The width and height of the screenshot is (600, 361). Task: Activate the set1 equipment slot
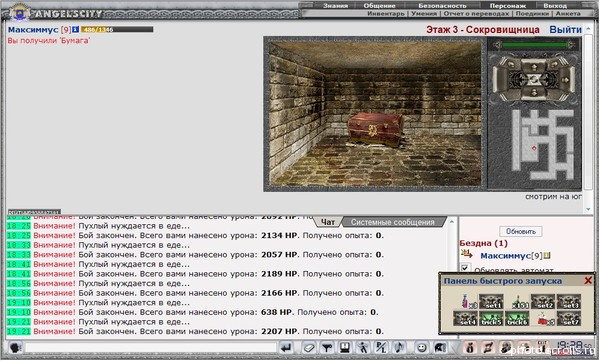[491, 302]
